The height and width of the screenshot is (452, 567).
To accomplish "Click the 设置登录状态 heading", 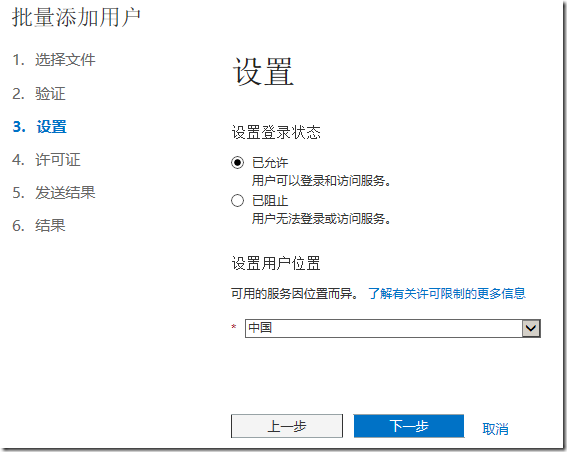I will click(x=276, y=132).
